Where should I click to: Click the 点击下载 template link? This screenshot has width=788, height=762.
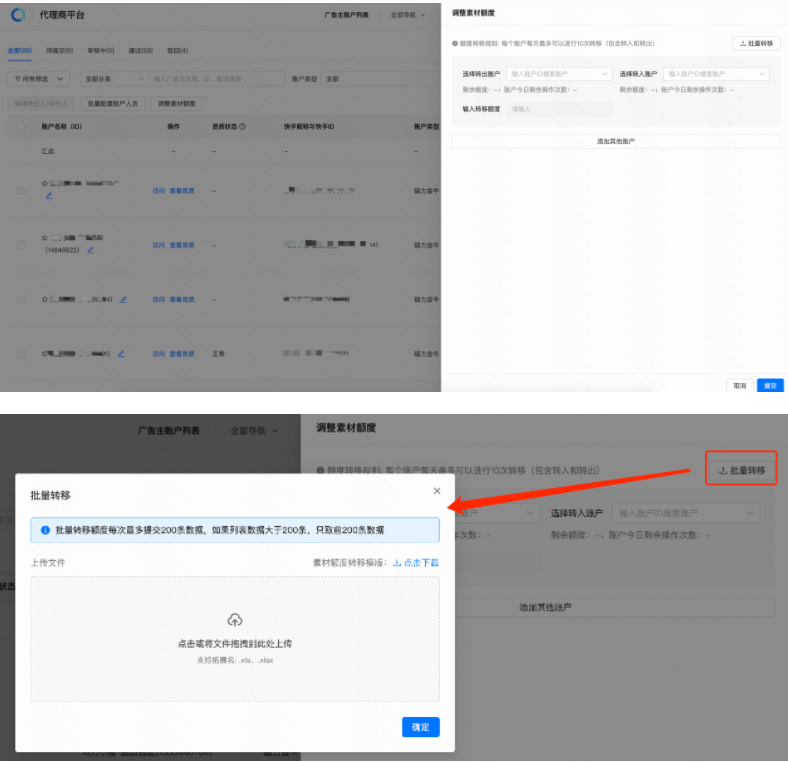click(x=415, y=563)
